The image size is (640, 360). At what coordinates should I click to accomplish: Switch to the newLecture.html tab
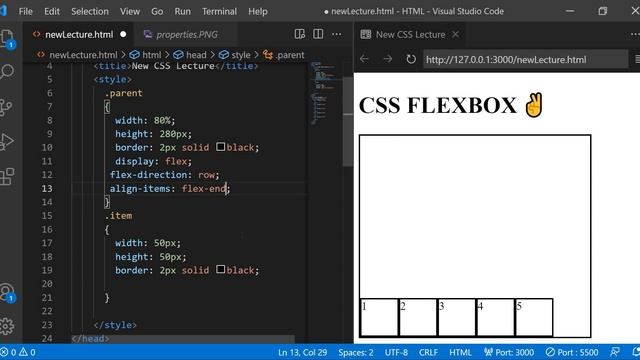click(x=79, y=34)
